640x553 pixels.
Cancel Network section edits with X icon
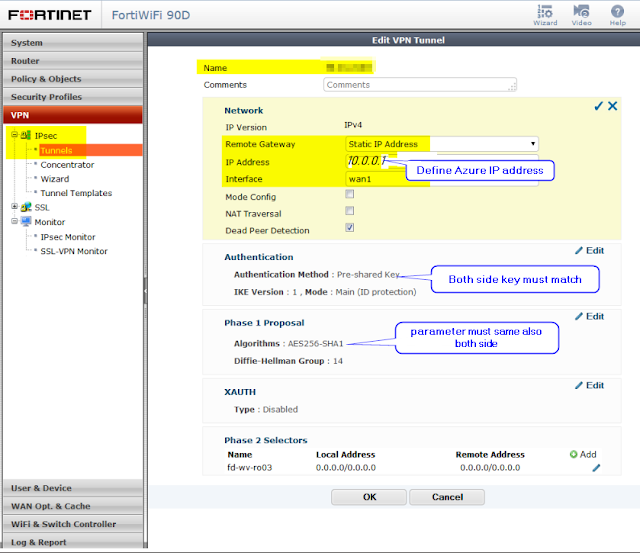coord(612,106)
